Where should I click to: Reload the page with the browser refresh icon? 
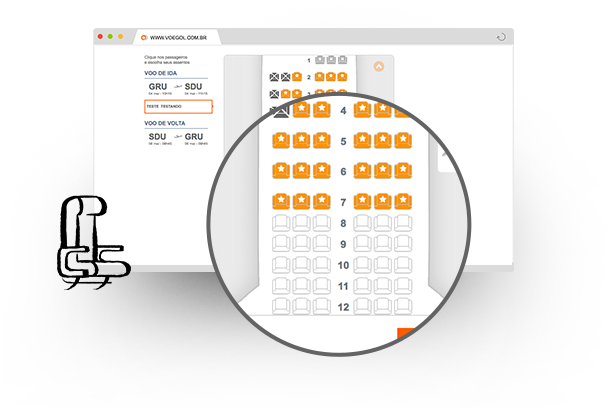(x=500, y=37)
